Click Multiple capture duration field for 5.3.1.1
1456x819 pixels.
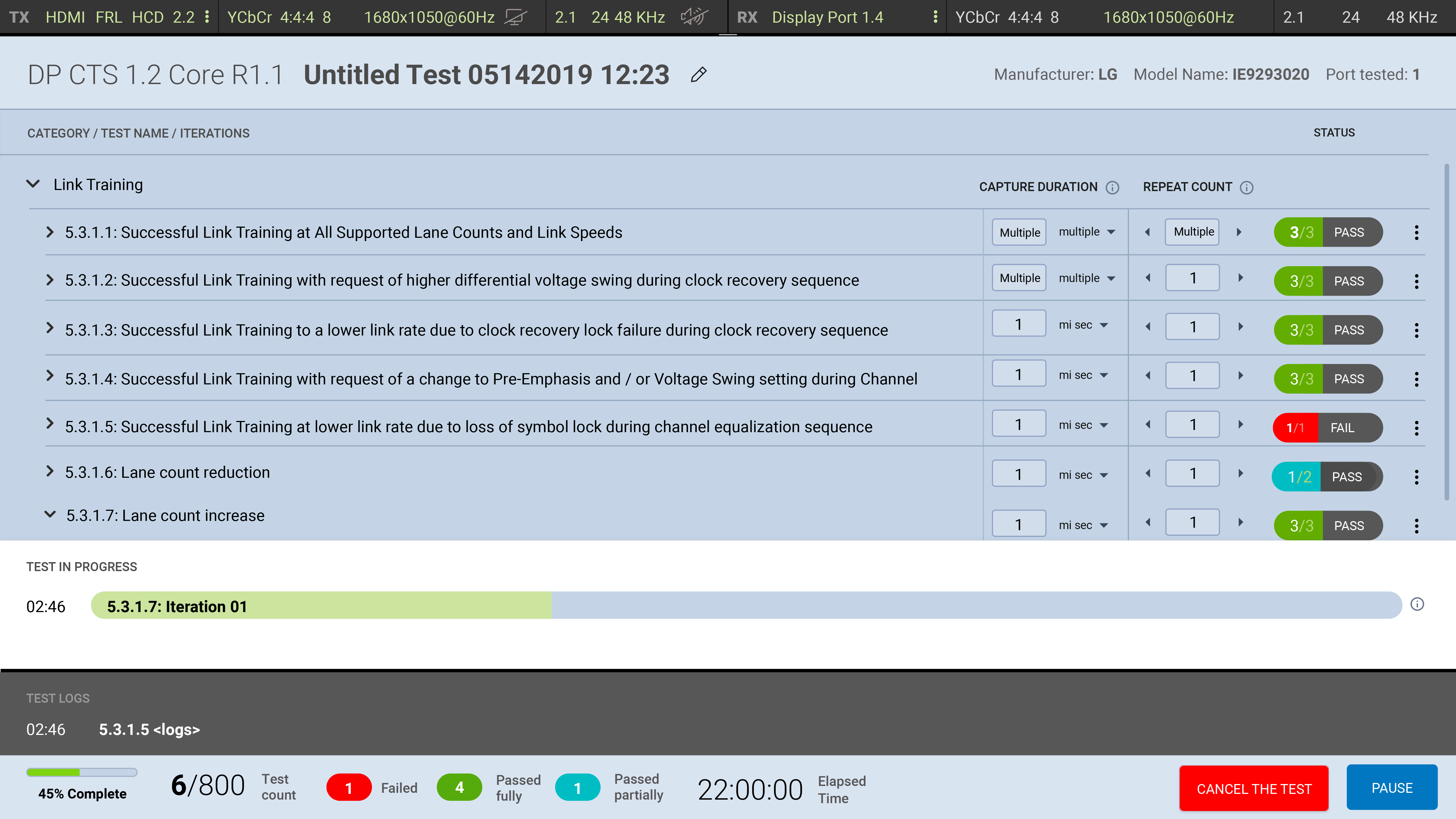click(1019, 232)
